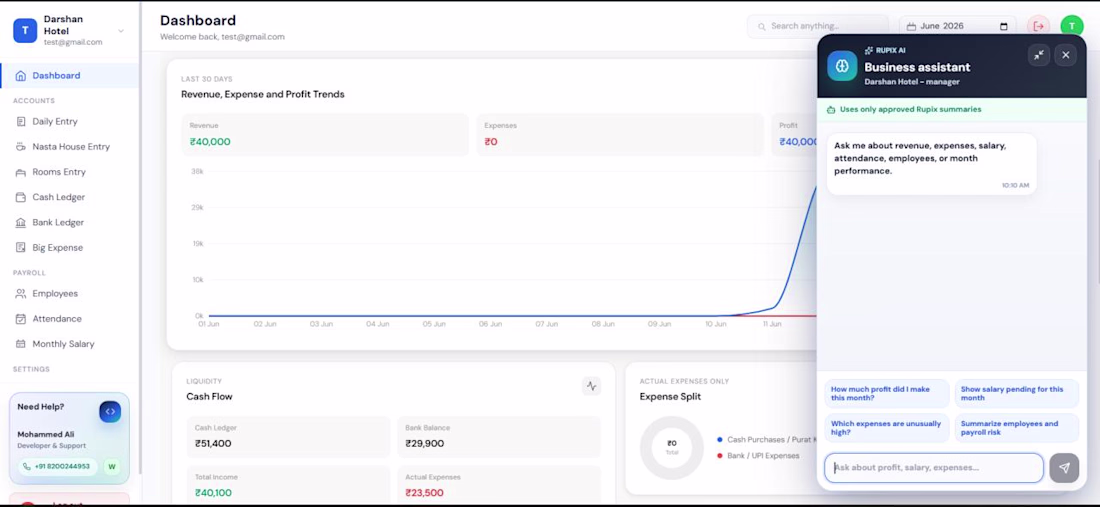Viewport: 1100px width, 507px height.
Task: Select 'Show salary pending for this month' suggestion
Action: (x=1017, y=393)
